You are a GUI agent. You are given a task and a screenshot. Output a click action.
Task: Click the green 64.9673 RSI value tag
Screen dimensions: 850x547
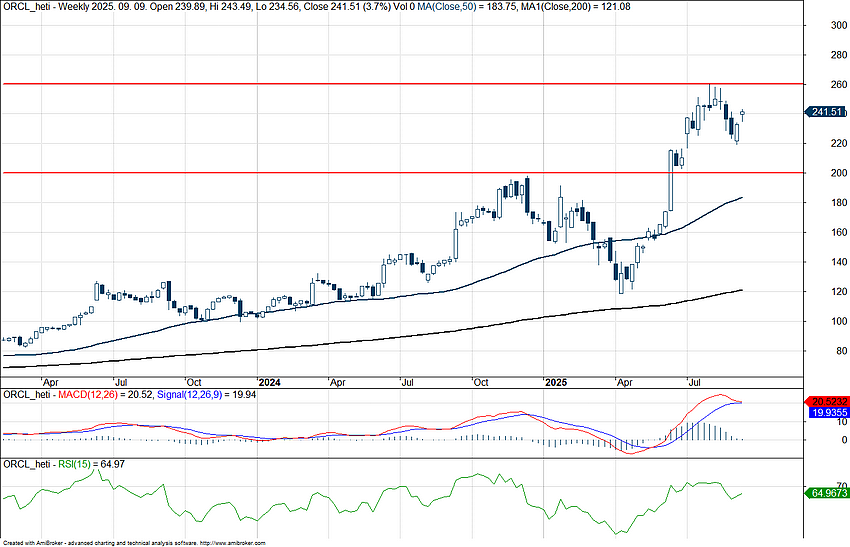click(x=827, y=493)
